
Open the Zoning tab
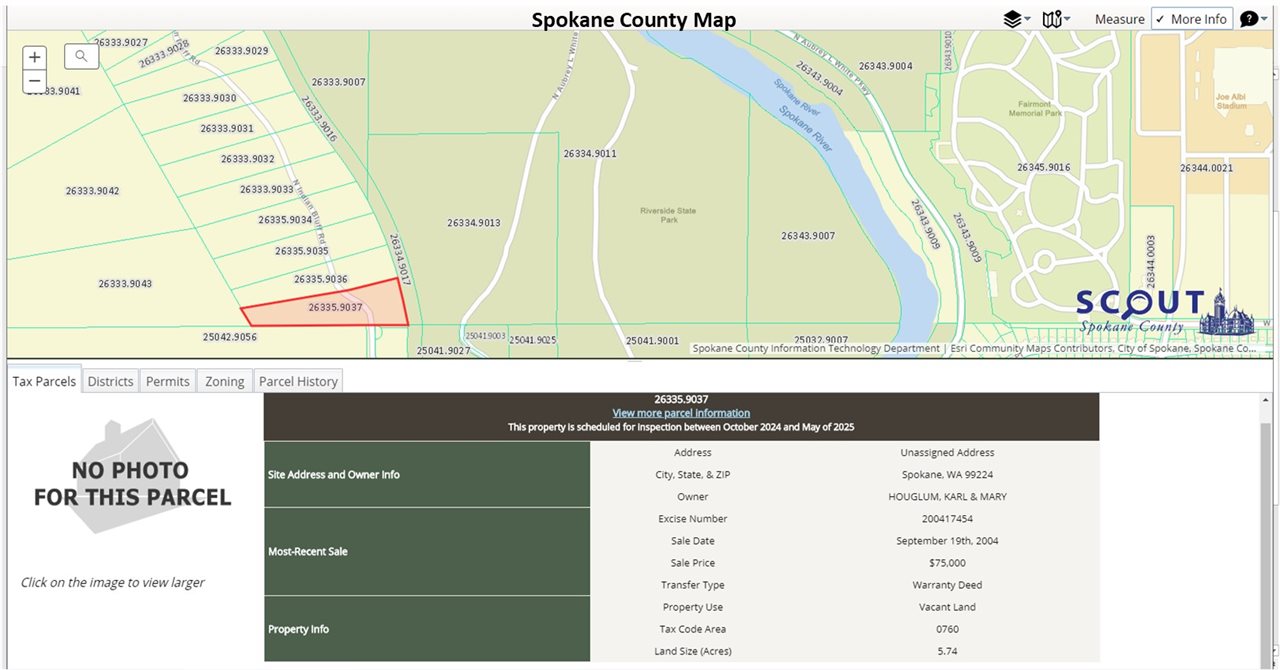[x=225, y=381]
